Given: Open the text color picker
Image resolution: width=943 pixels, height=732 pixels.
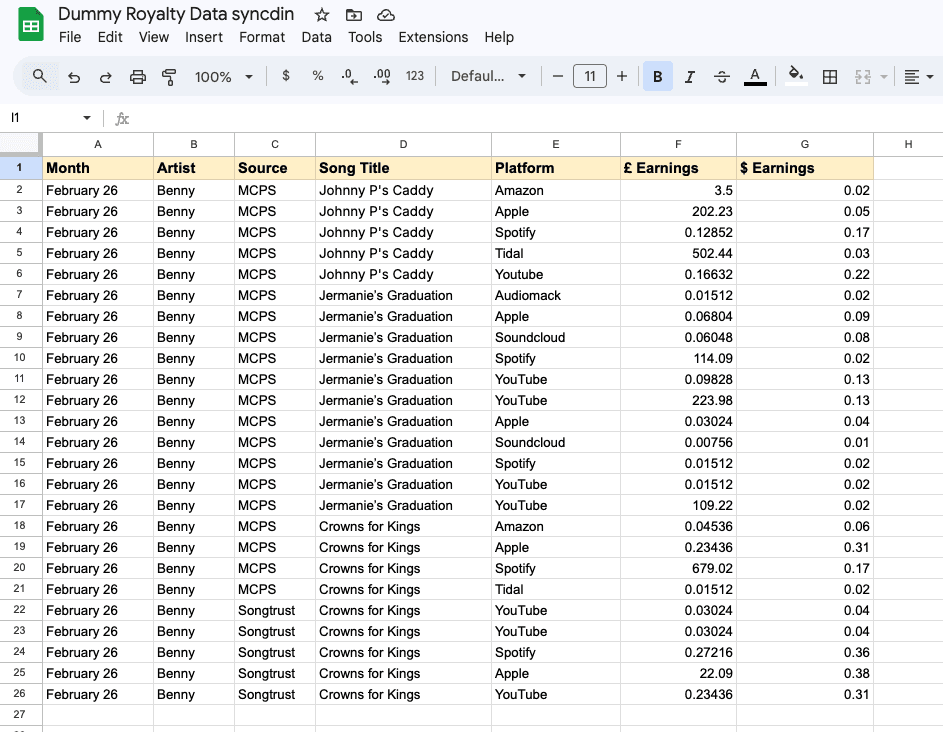Looking at the screenshot, I should (x=755, y=76).
